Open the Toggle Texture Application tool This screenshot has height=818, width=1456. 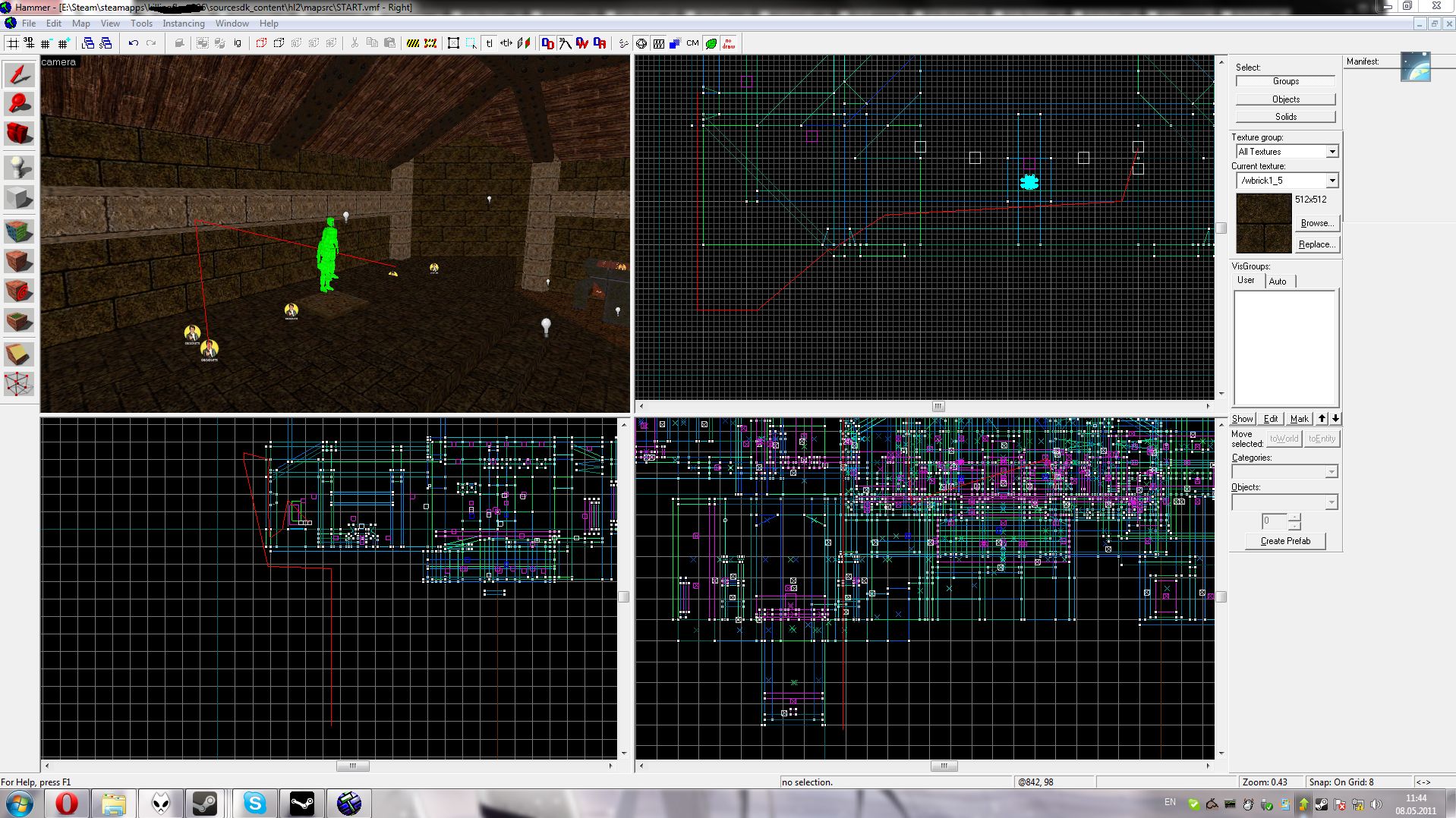[x=19, y=231]
